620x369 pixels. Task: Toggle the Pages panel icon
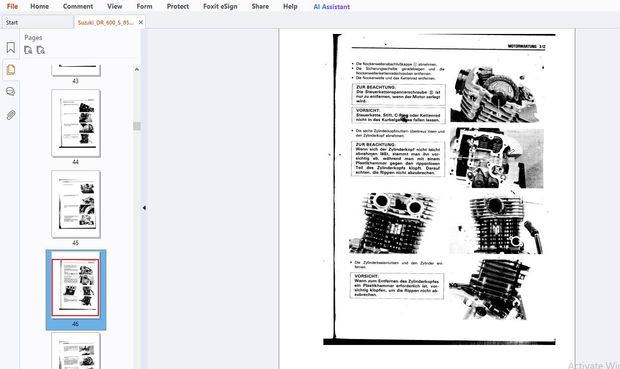coord(11,70)
